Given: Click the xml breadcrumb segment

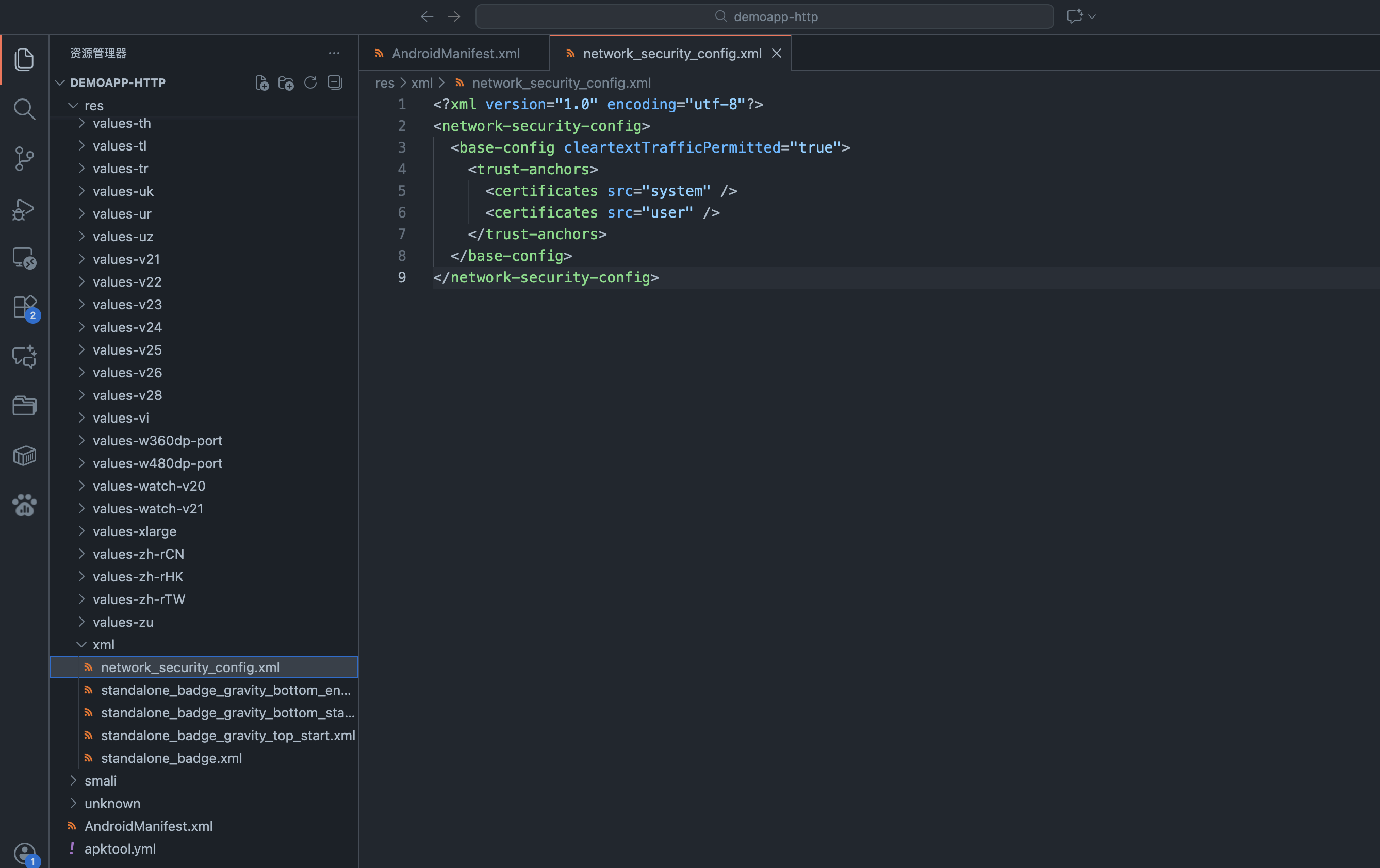Looking at the screenshot, I should coord(422,83).
